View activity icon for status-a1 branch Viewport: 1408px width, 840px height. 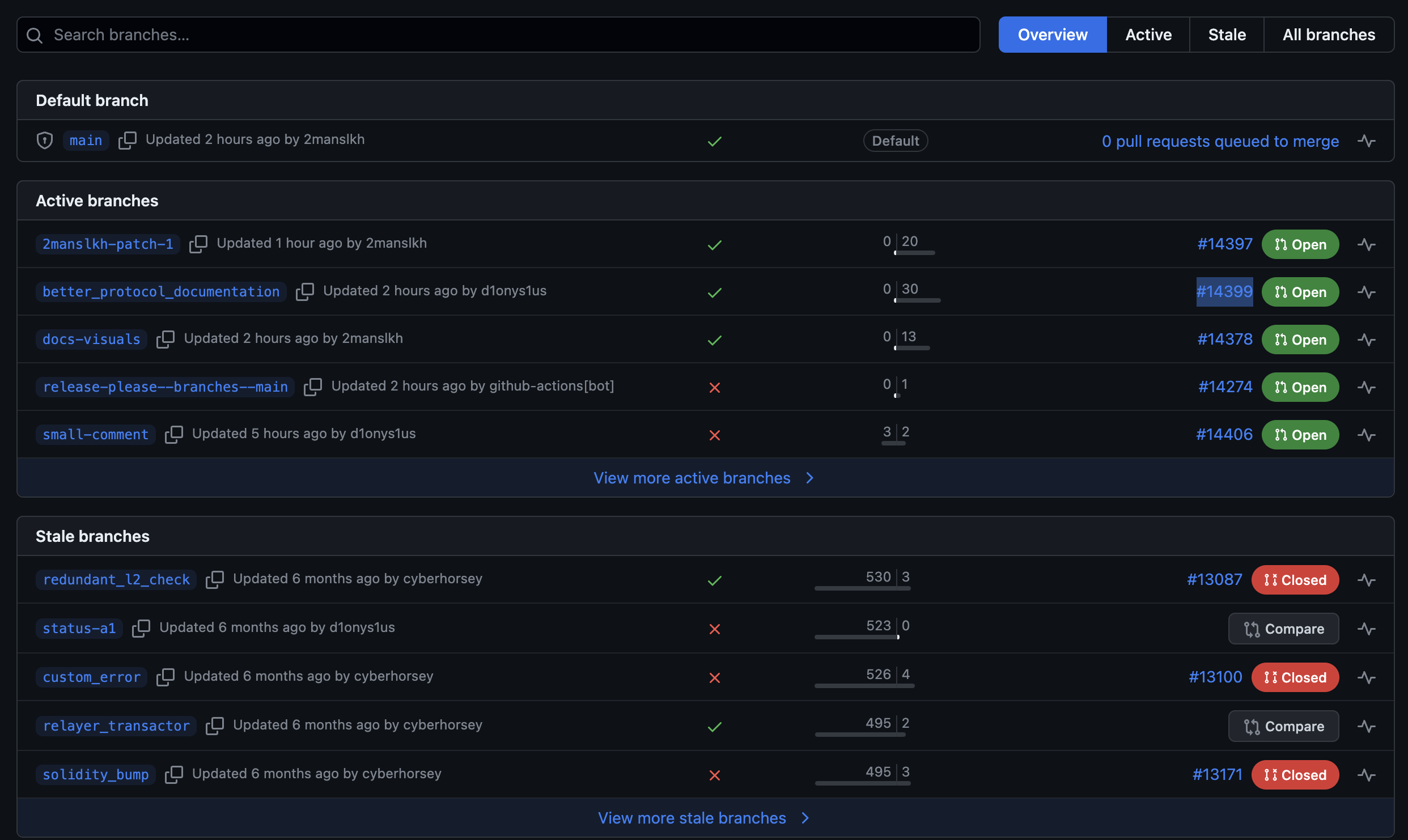[x=1366, y=629]
